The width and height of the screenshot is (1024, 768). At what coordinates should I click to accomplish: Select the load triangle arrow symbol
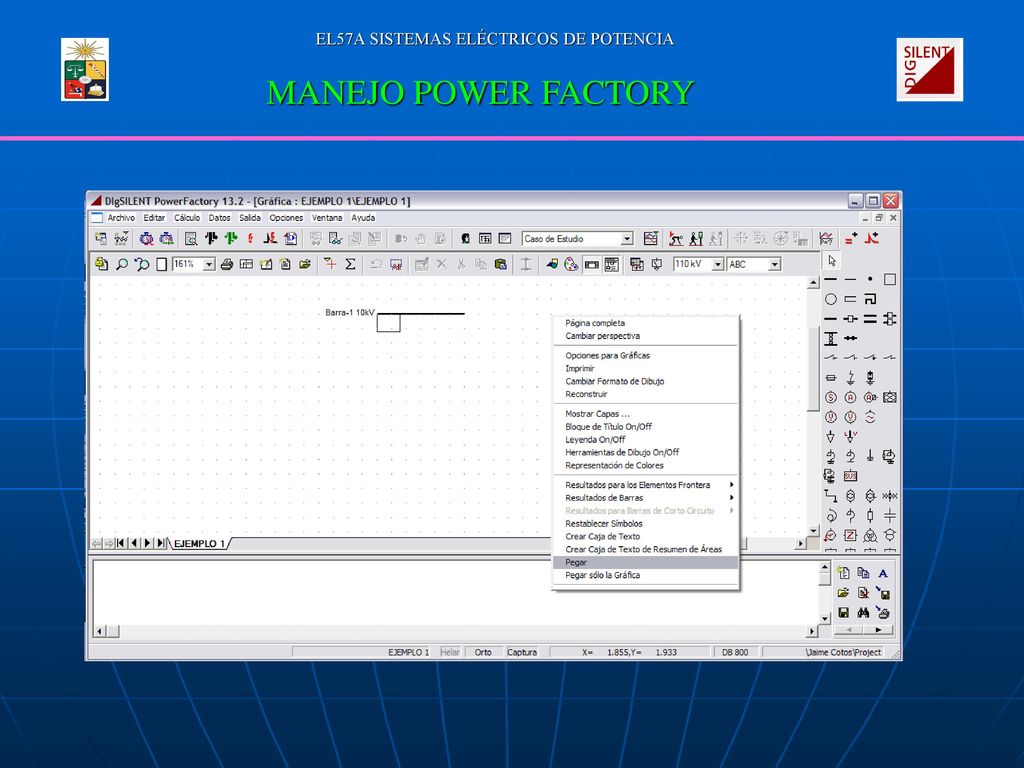(x=831, y=436)
